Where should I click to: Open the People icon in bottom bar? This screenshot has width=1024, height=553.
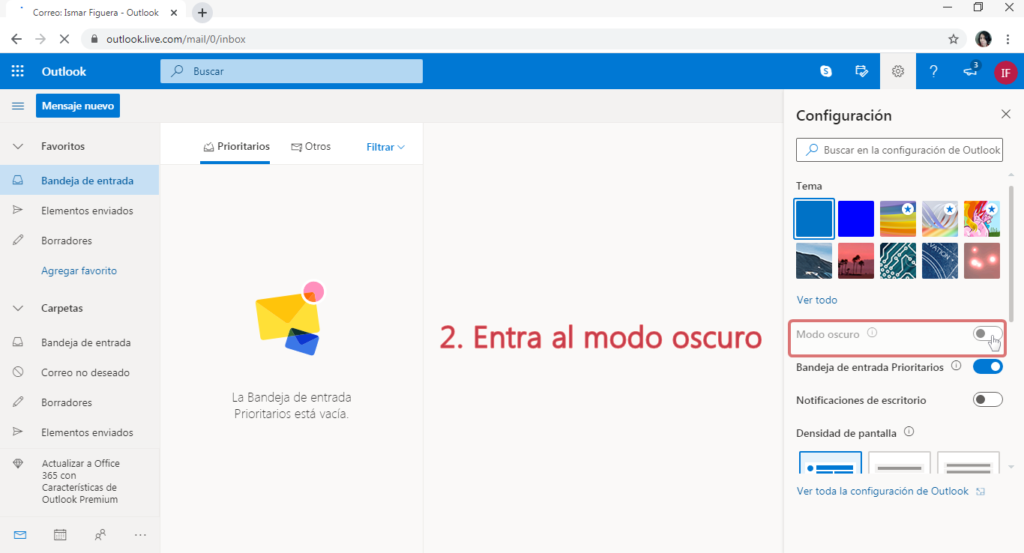(100, 535)
